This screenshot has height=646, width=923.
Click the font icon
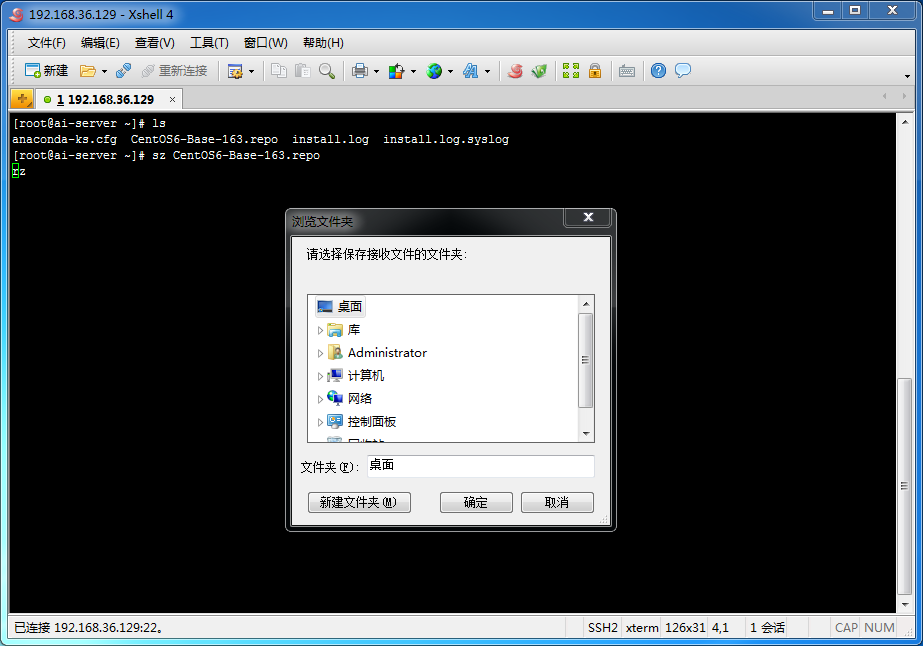tap(470, 71)
